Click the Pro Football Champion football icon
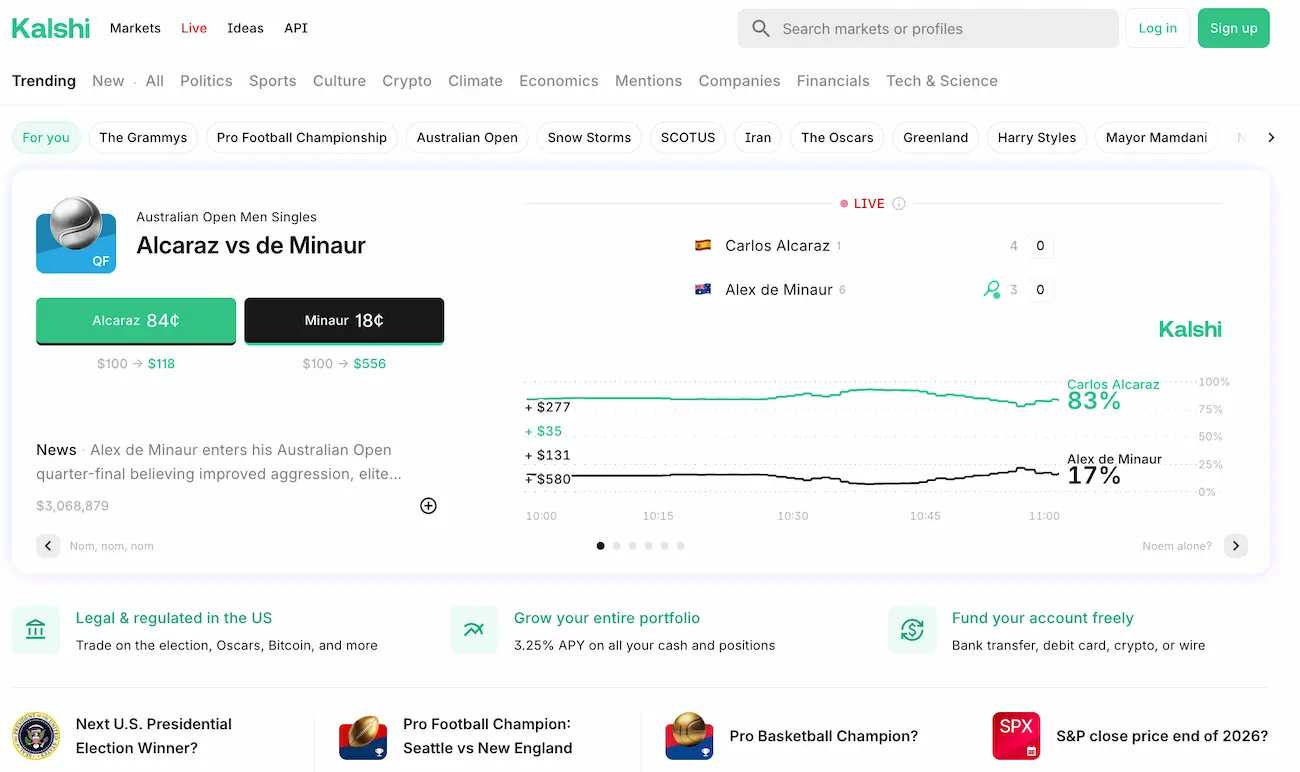 pos(363,737)
